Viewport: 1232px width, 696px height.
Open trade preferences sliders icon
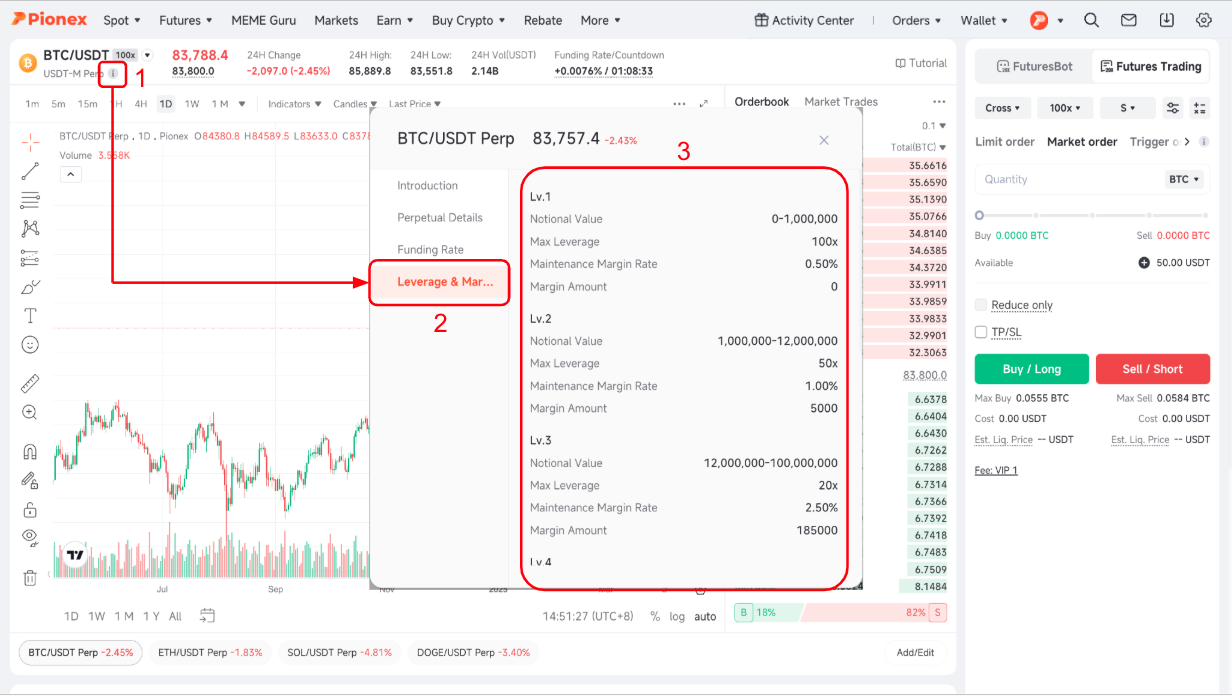point(1173,108)
